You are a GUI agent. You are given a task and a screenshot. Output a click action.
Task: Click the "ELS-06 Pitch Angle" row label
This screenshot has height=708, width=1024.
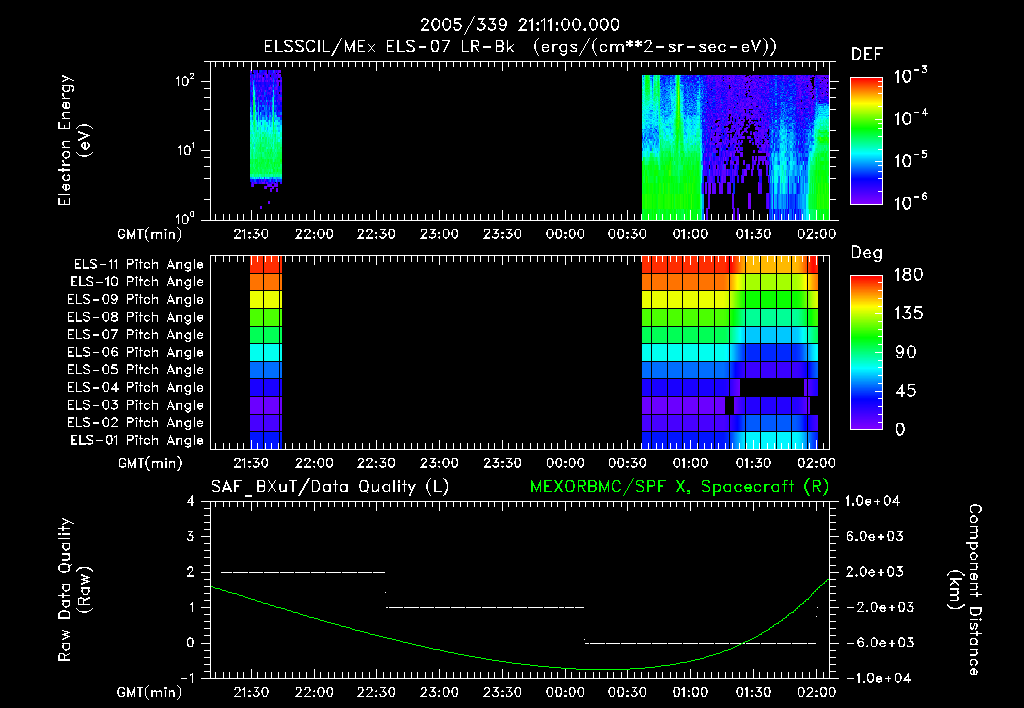[x=135, y=352]
